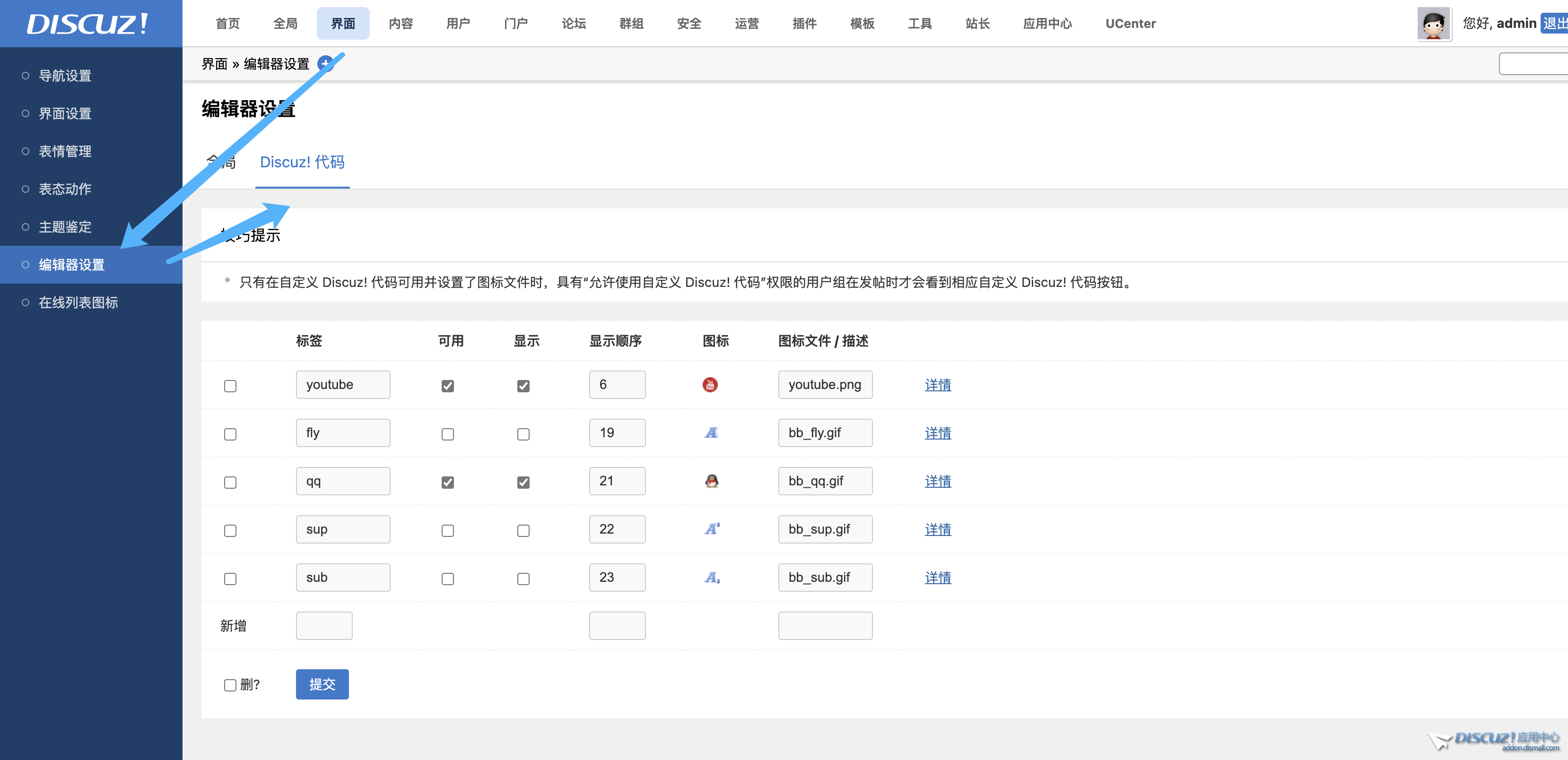
Task: Open the 全局 top navigation menu
Action: pos(285,24)
